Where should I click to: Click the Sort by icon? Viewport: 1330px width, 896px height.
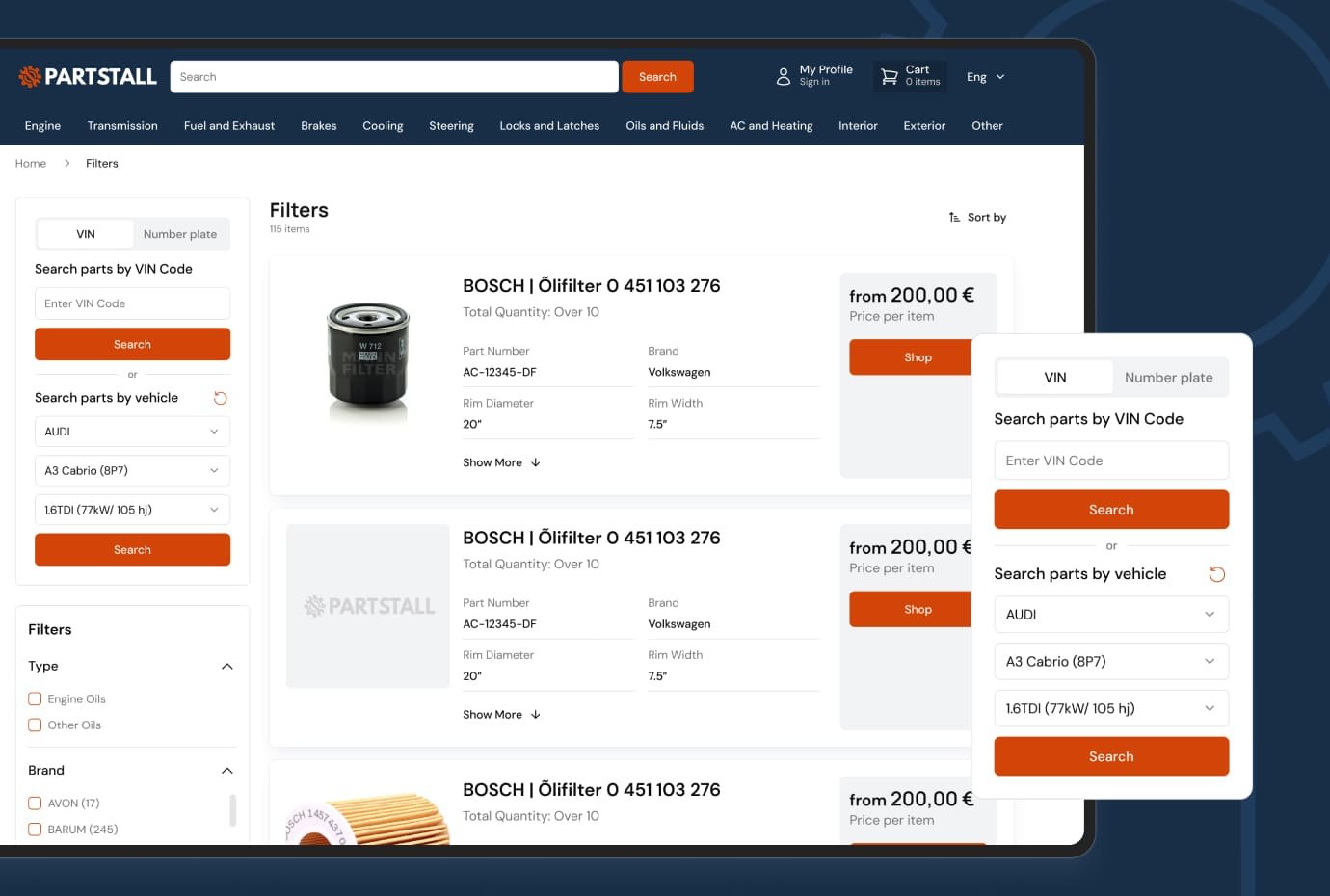954,218
